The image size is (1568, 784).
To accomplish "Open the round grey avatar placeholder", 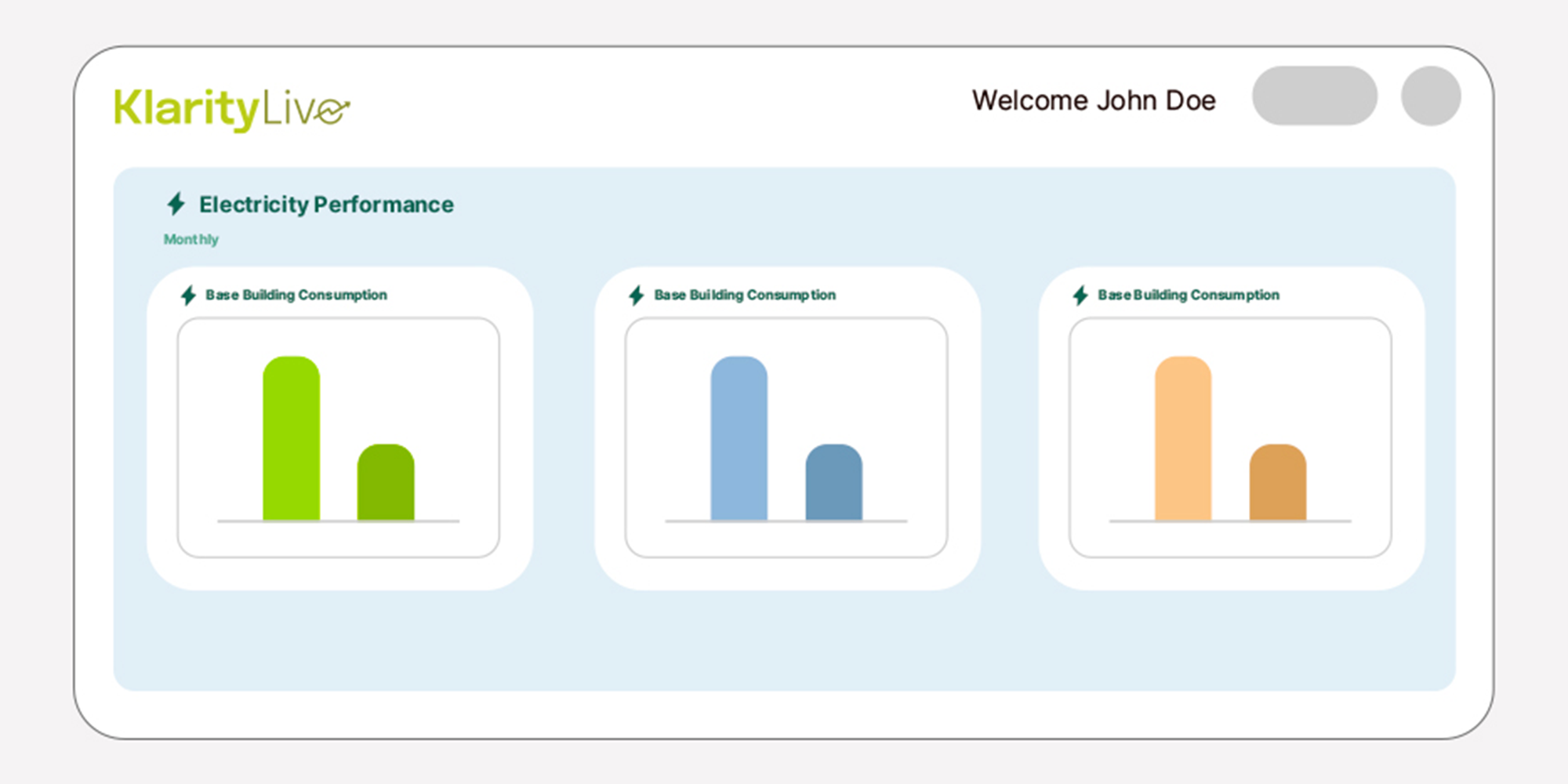I will coord(1431,96).
